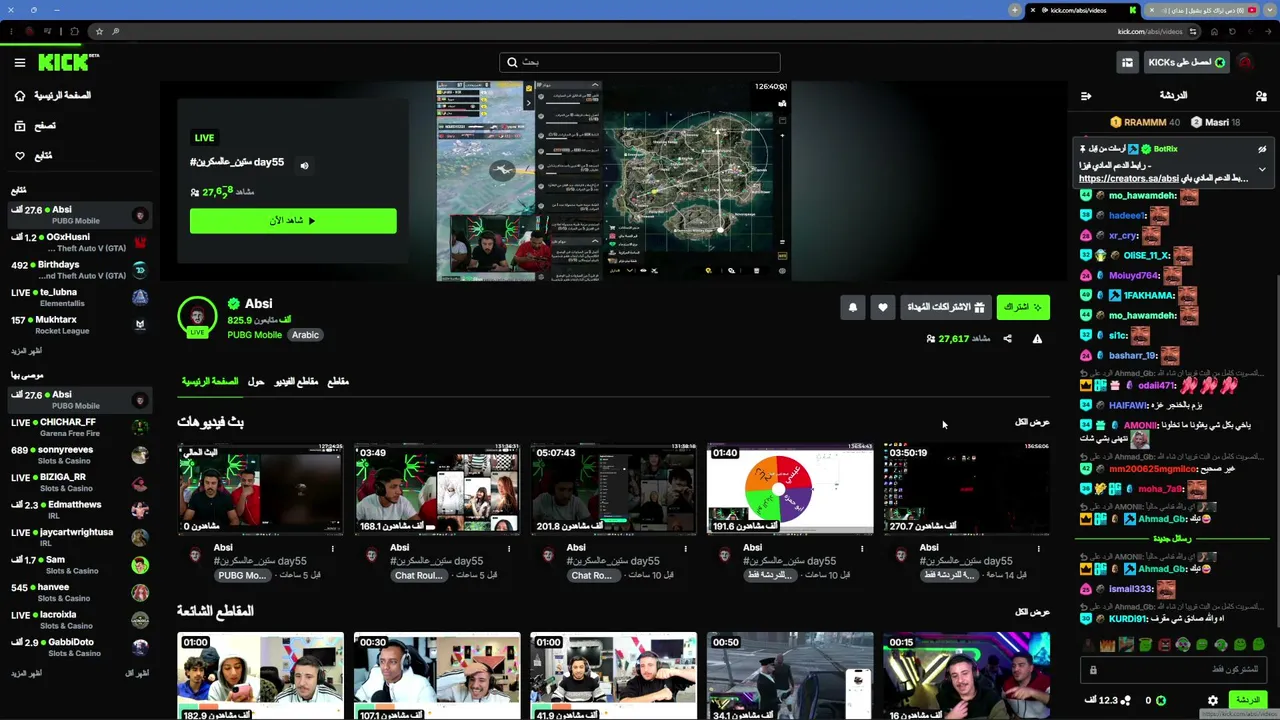Toggle notifications with the bell button
Image resolution: width=1280 pixels, height=720 pixels.
[x=853, y=307]
